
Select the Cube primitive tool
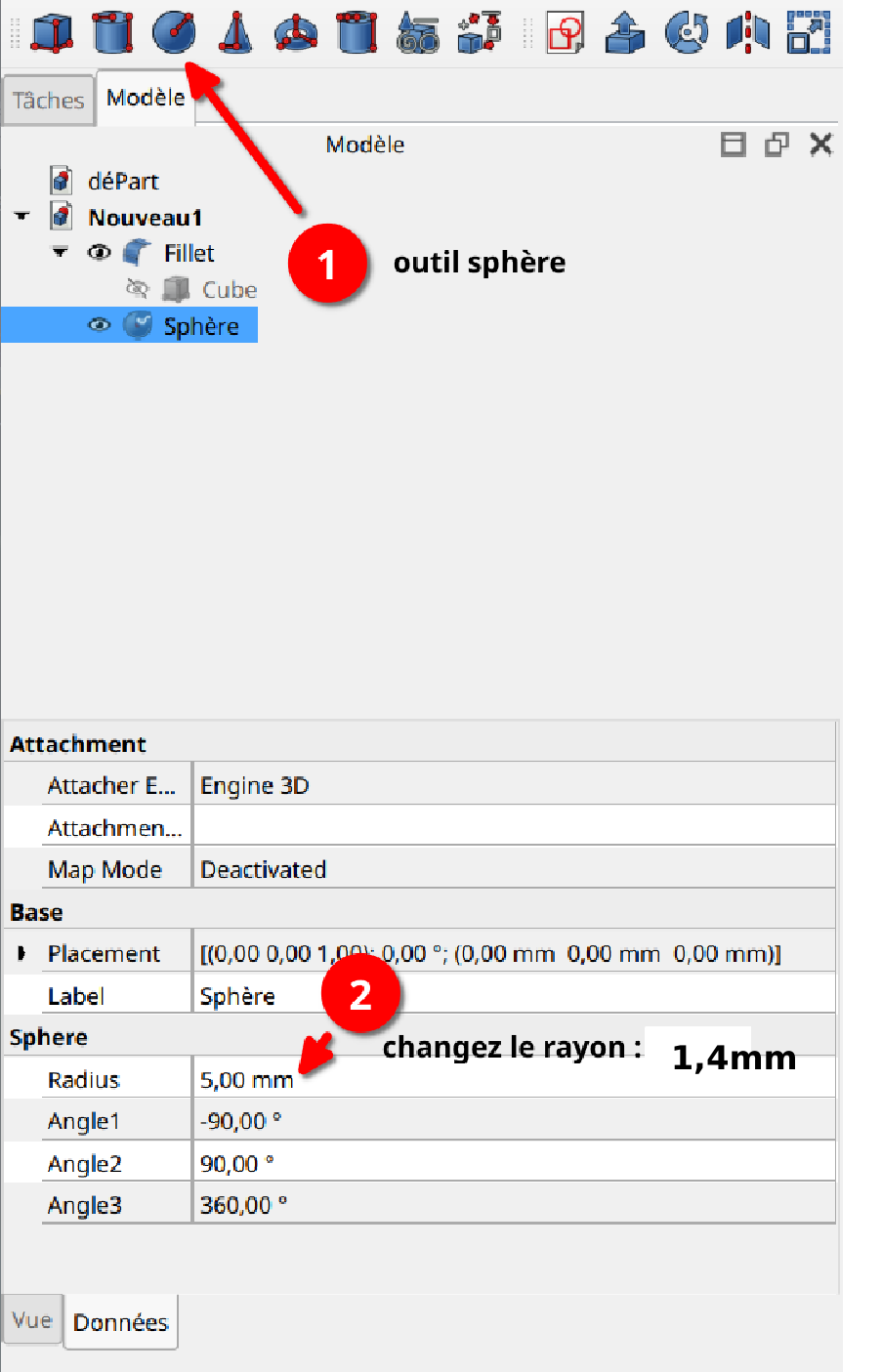(x=52, y=31)
